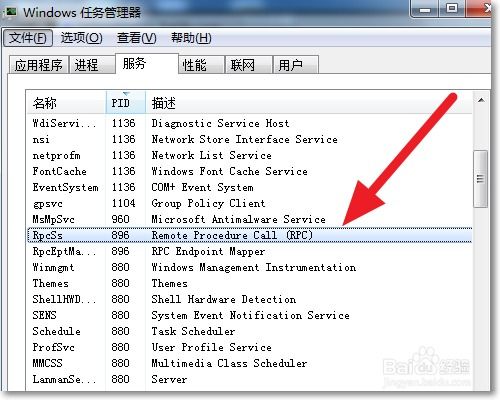
Task: Open the 帮助(H) menu
Action: [191, 38]
